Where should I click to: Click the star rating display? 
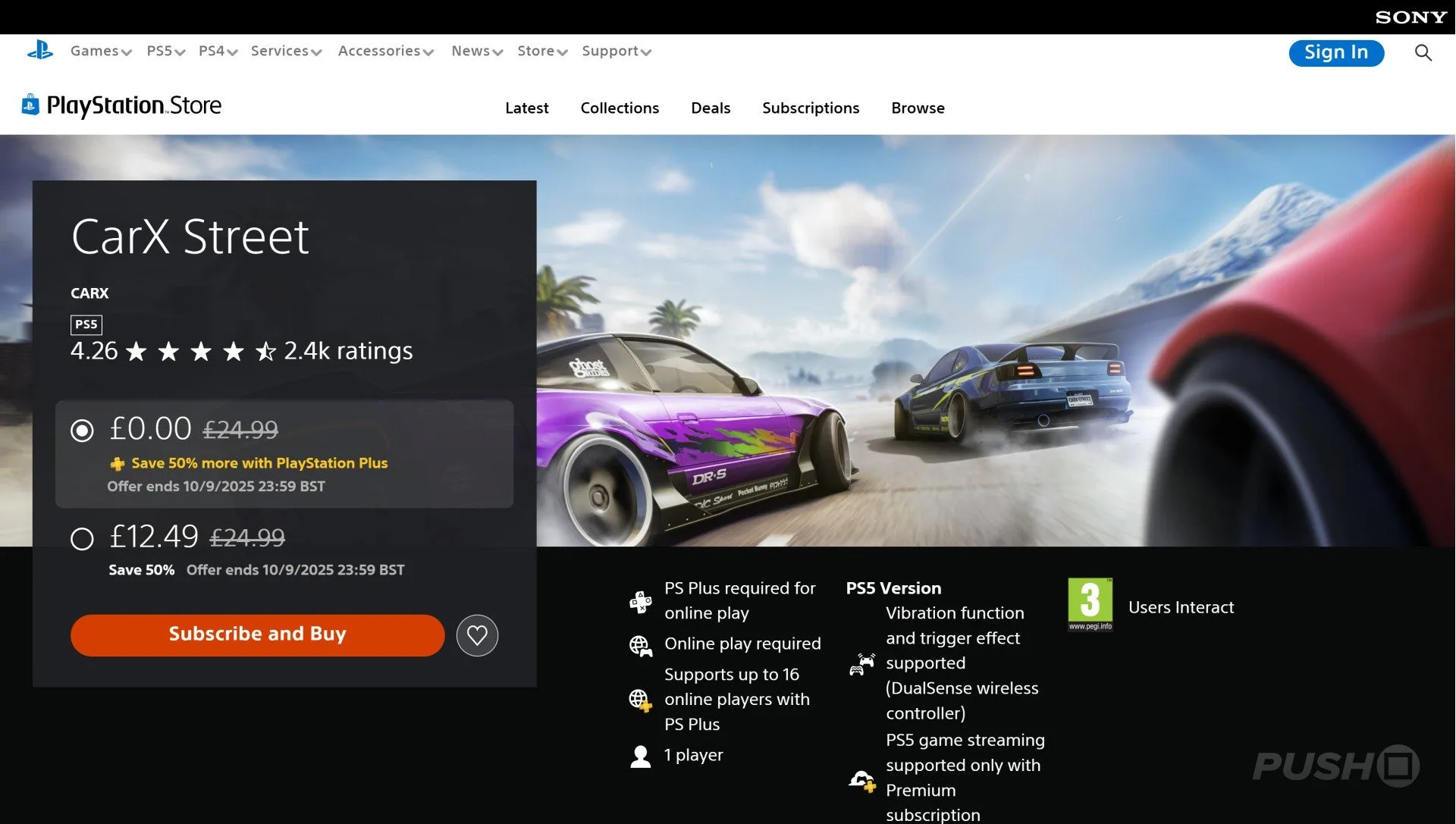tap(201, 351)
